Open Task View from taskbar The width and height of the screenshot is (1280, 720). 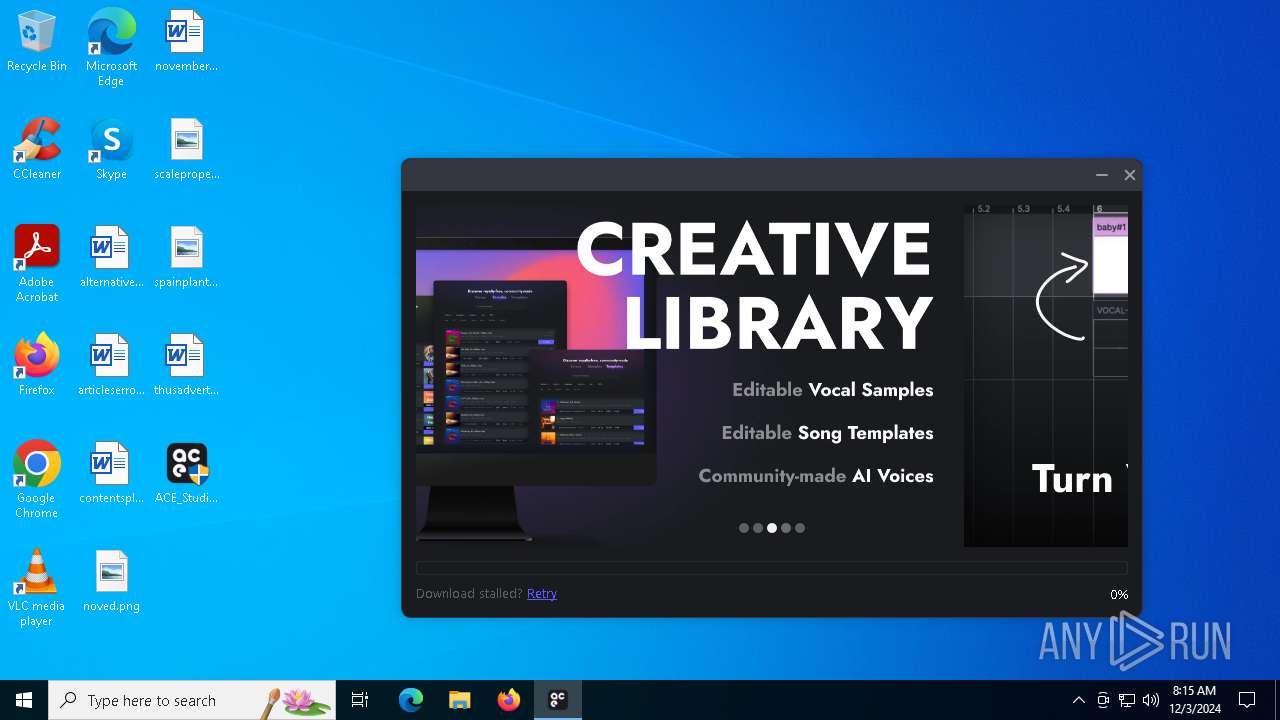tap(360, 700)
